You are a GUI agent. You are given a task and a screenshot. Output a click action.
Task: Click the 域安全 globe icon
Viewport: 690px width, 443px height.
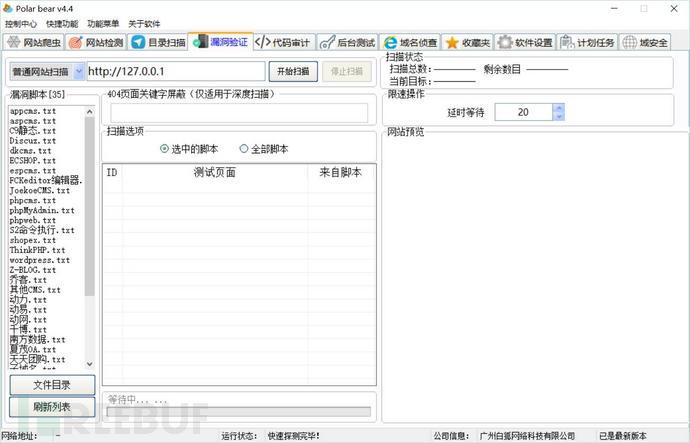(629, 42)
